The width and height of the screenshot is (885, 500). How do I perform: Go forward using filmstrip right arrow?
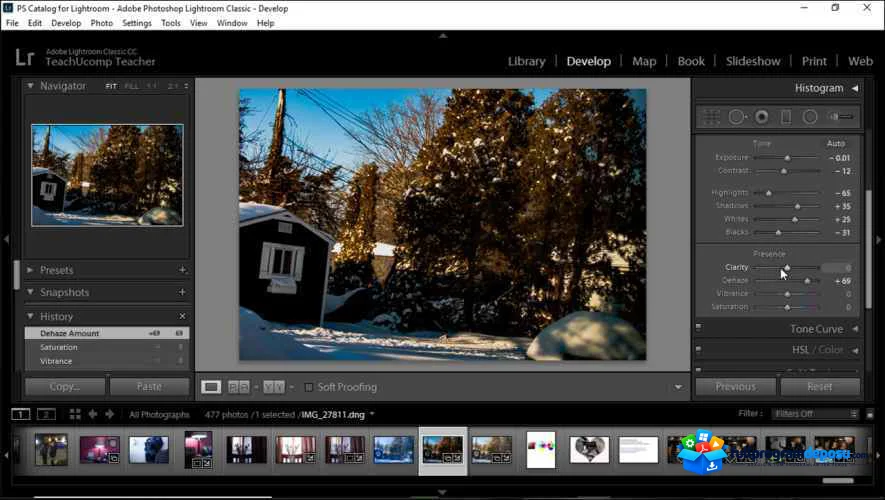(x=109, y=414)
